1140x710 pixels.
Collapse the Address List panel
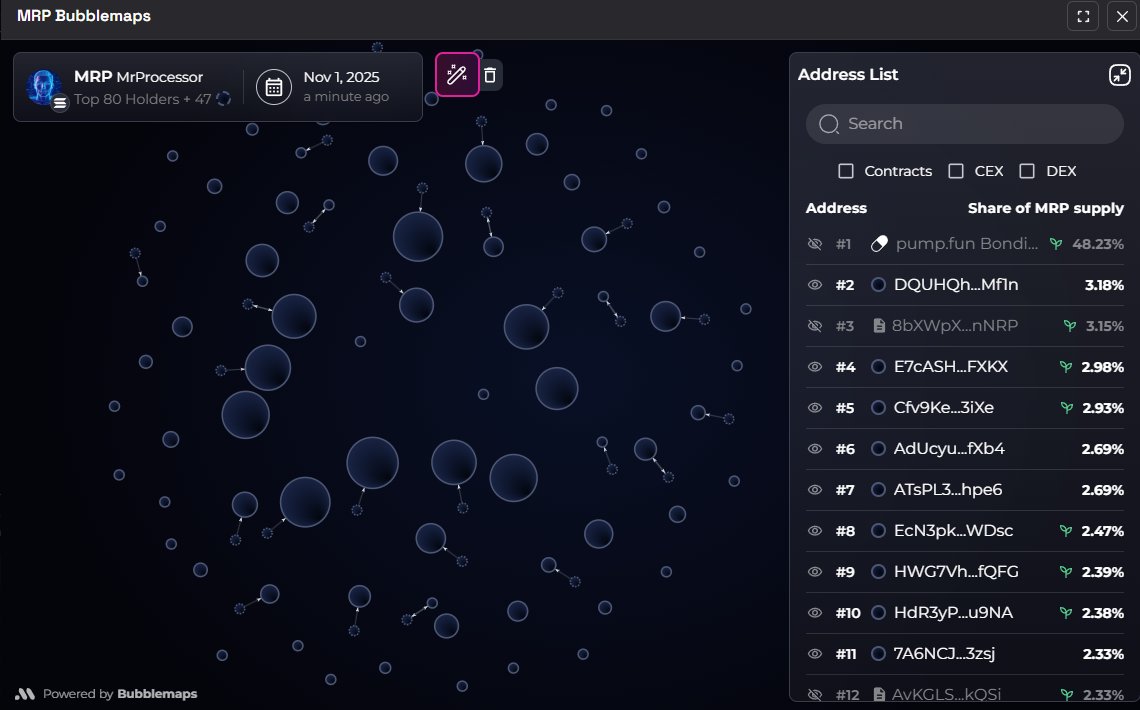1120,74
